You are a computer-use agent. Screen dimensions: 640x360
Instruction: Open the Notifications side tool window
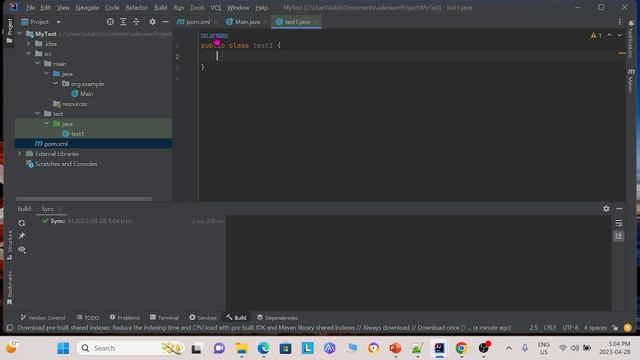(631, 40)
